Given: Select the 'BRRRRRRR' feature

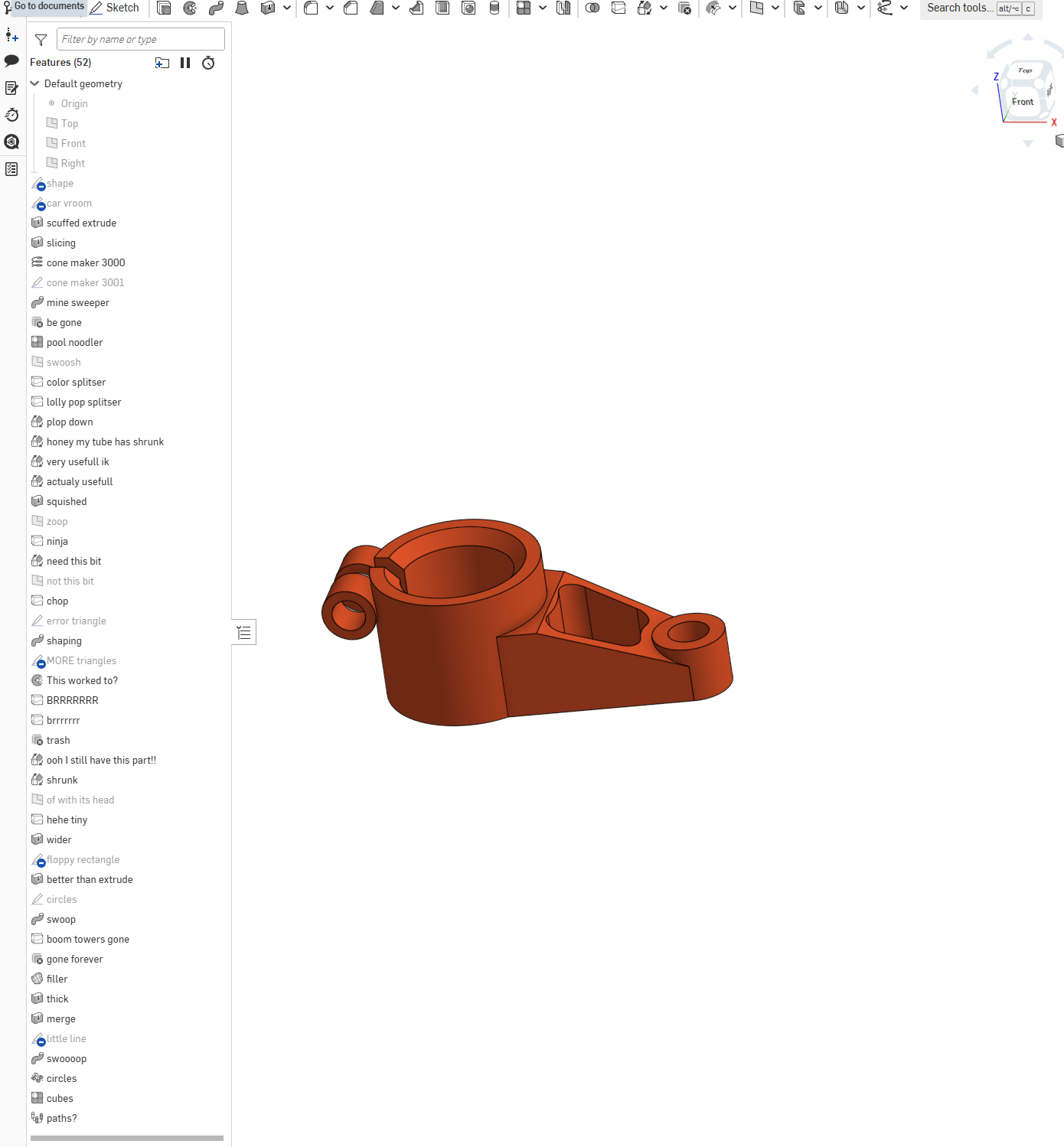Looking at the screenshot, I should pos(72,700).
